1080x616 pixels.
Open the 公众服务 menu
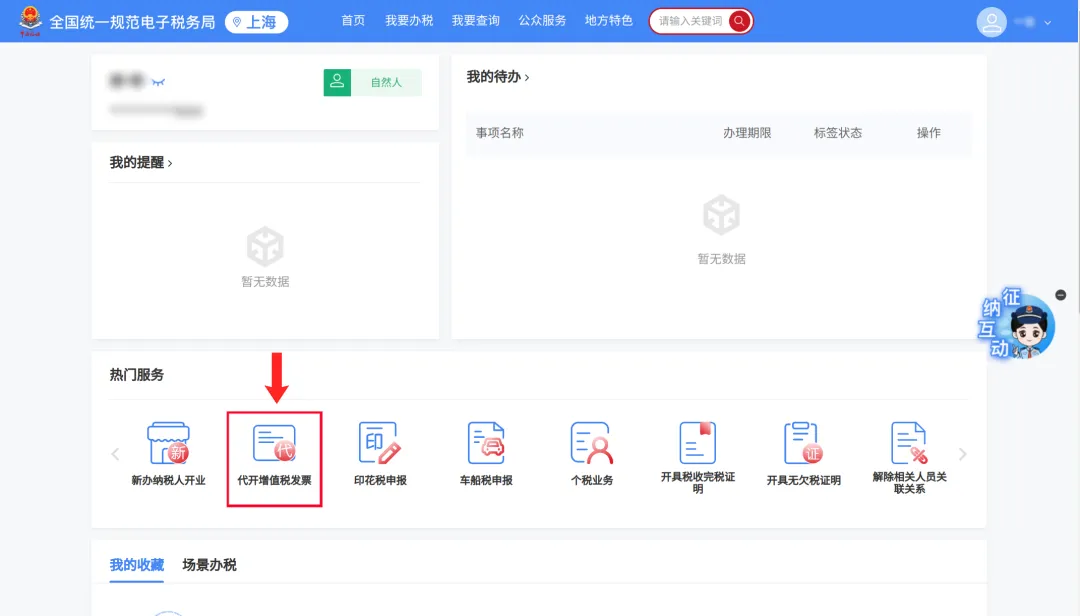(x=542, y=21)
